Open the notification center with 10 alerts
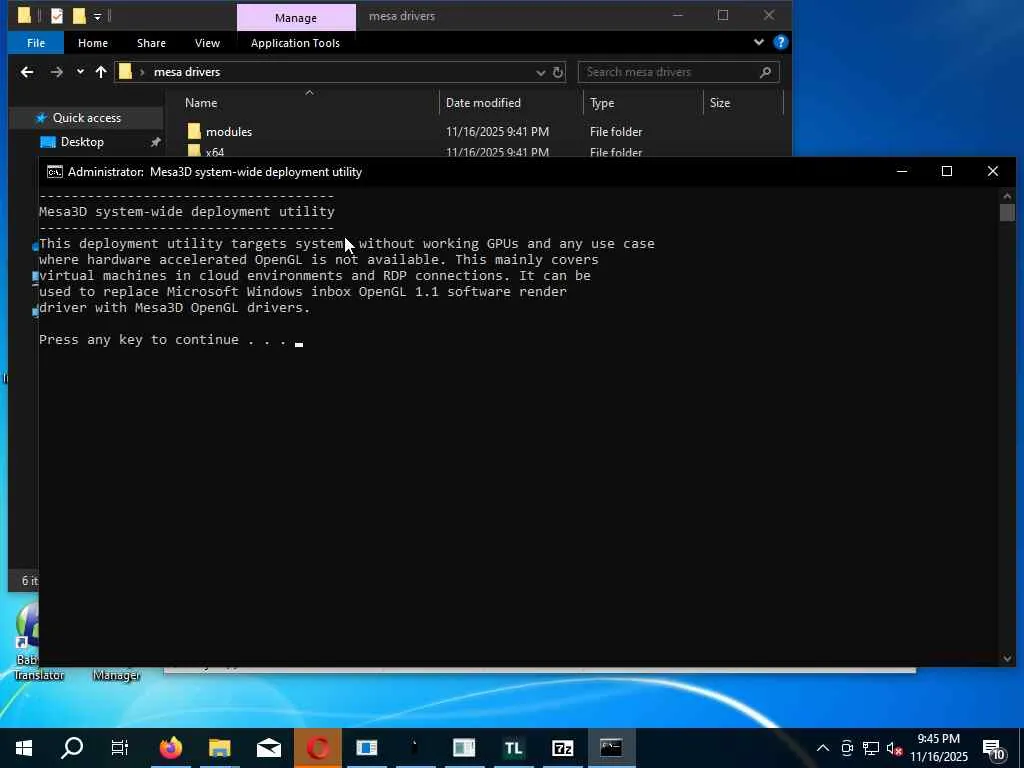Screen dimensions: 1024x768 click(x=994, y=749)
